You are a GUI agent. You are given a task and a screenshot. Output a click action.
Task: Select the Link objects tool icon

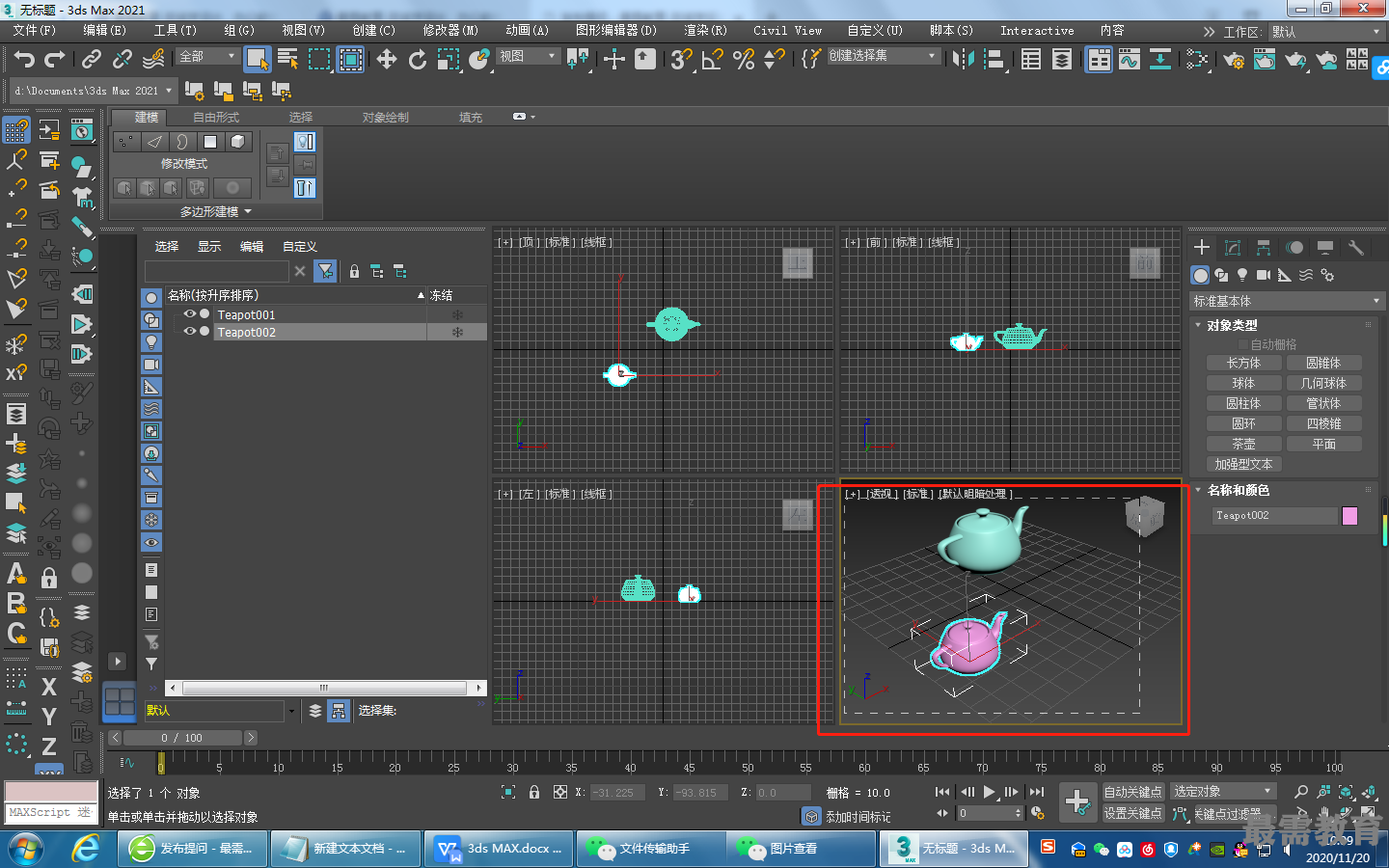91,59
